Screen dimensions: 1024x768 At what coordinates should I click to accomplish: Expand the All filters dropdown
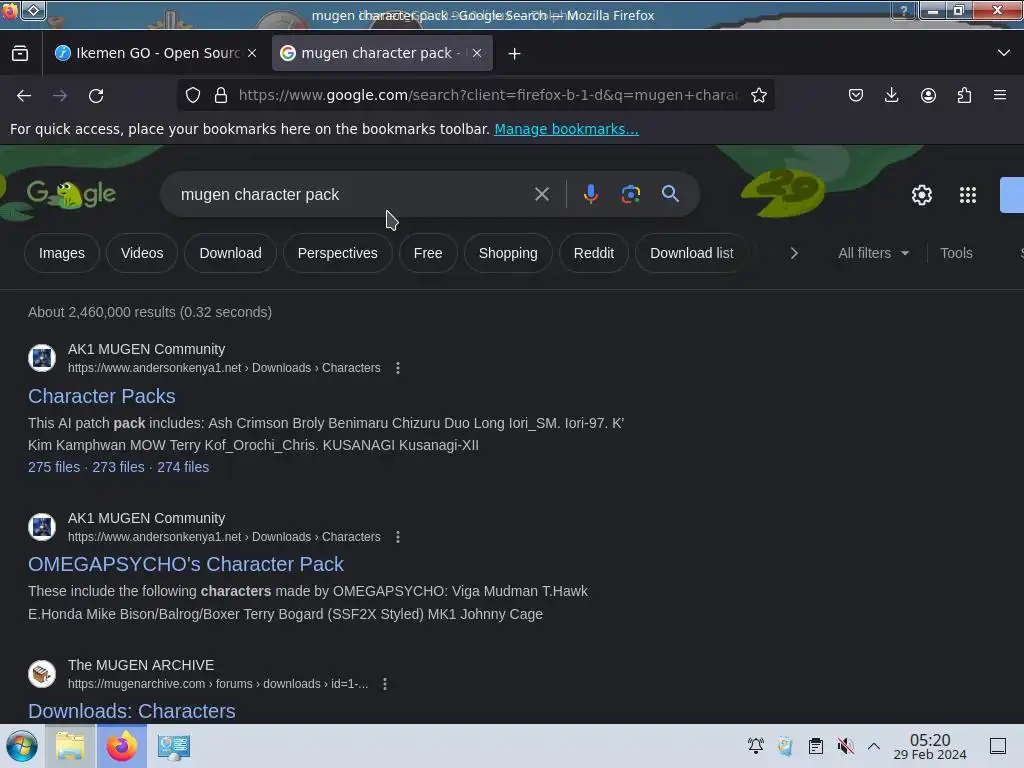pyautogui.click(x=873, y=253)
